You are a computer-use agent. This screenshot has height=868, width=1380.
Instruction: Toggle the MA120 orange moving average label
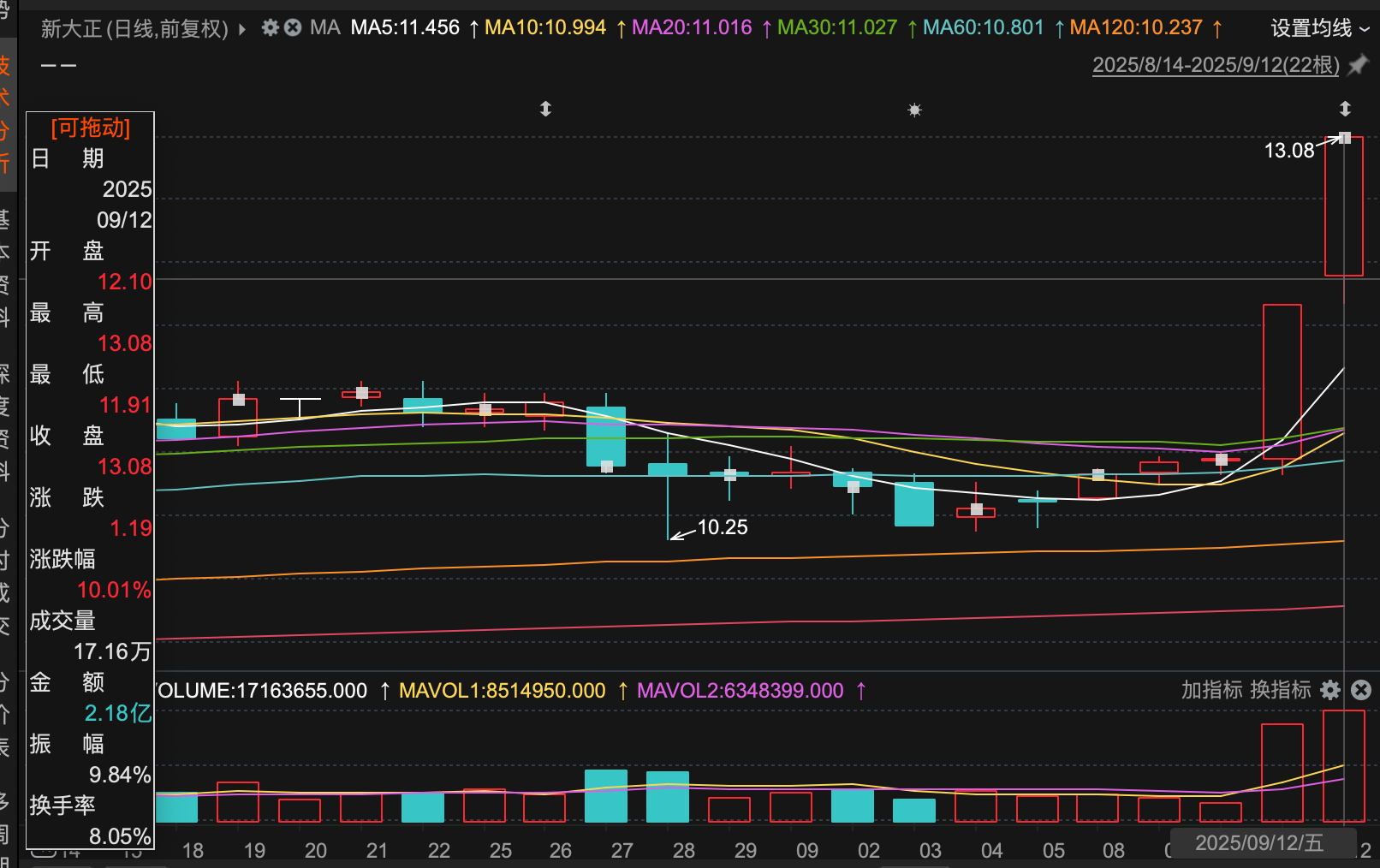[x=1136, y=28]
